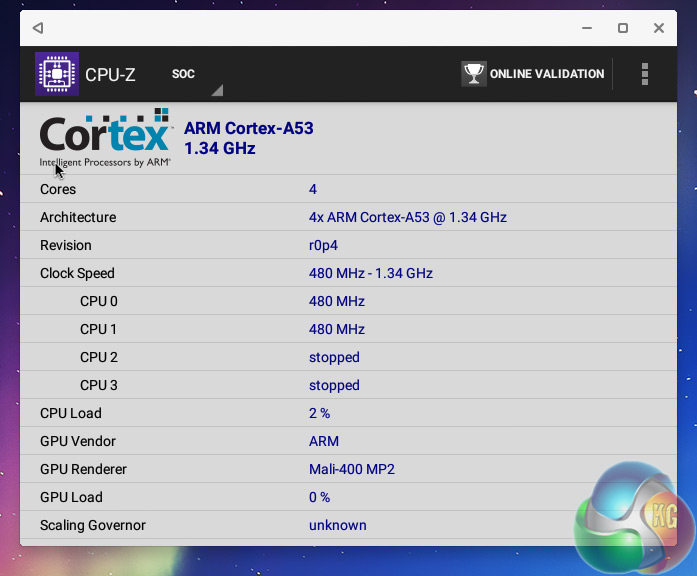697x576 pixels.
Task: Open the three-dot overflow menu
Action: click(x=645, y=74)
